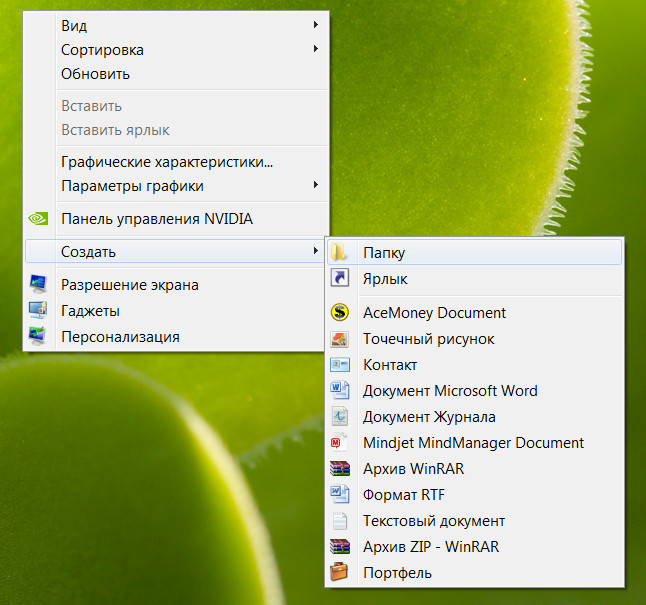Create a new Ярлык
The height and width of the screenshot is (605, 646).
click(x=474, y=279)
